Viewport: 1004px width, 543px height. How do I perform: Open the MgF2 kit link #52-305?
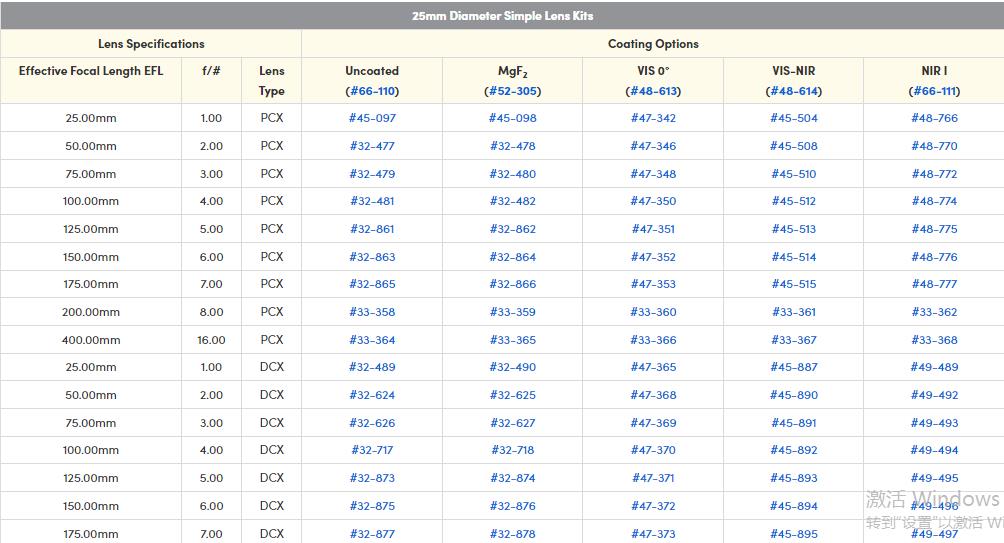(512, 91)
